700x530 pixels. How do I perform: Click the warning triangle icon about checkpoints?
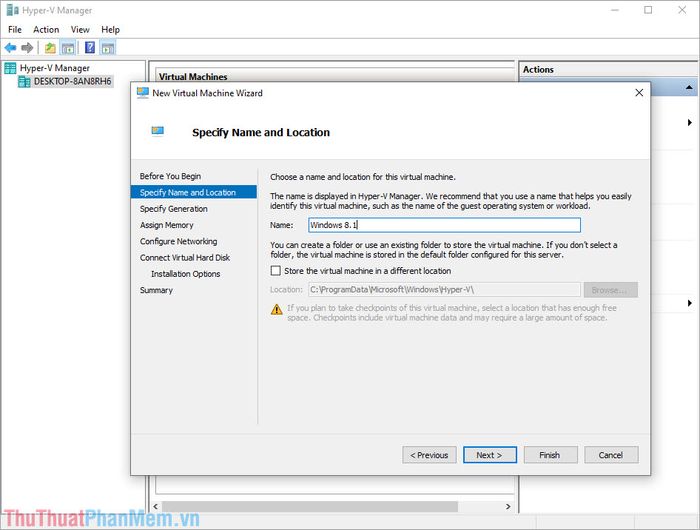click(x=277, y=309)
